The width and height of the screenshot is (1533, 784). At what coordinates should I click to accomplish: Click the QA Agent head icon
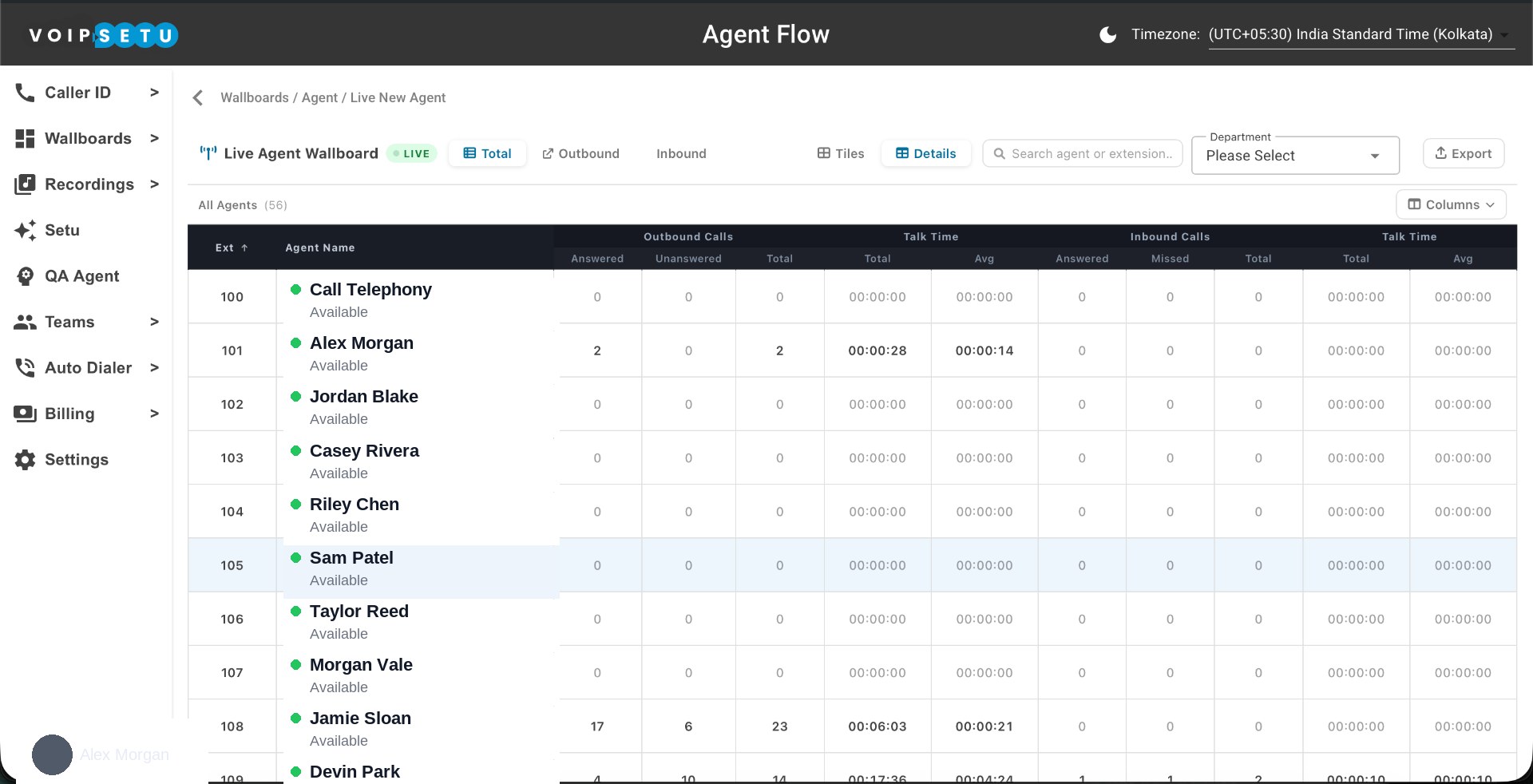[x=25, y=276]
